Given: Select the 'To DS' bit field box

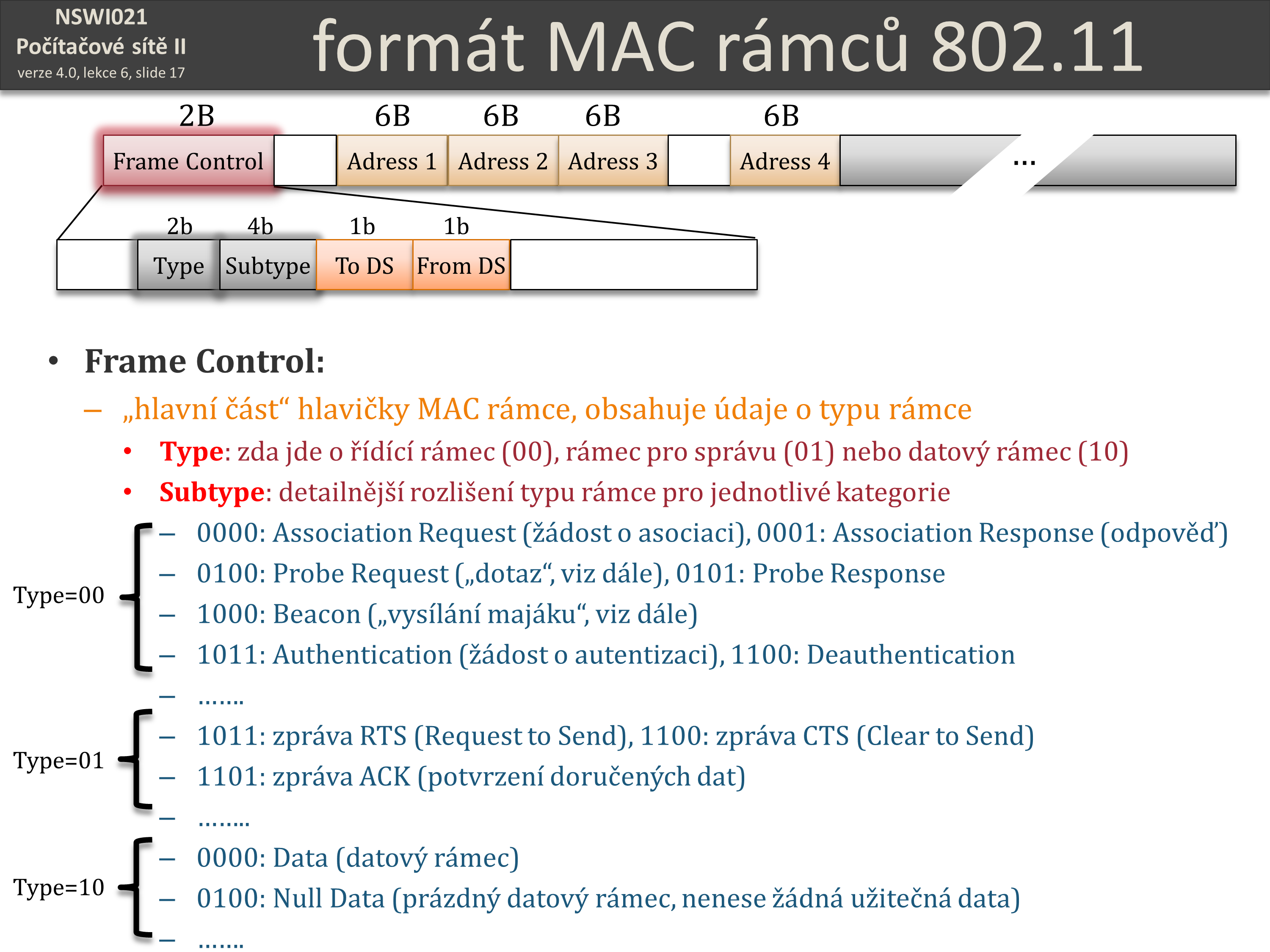Looking at the screenshot, I should click(x=364, y=265).
